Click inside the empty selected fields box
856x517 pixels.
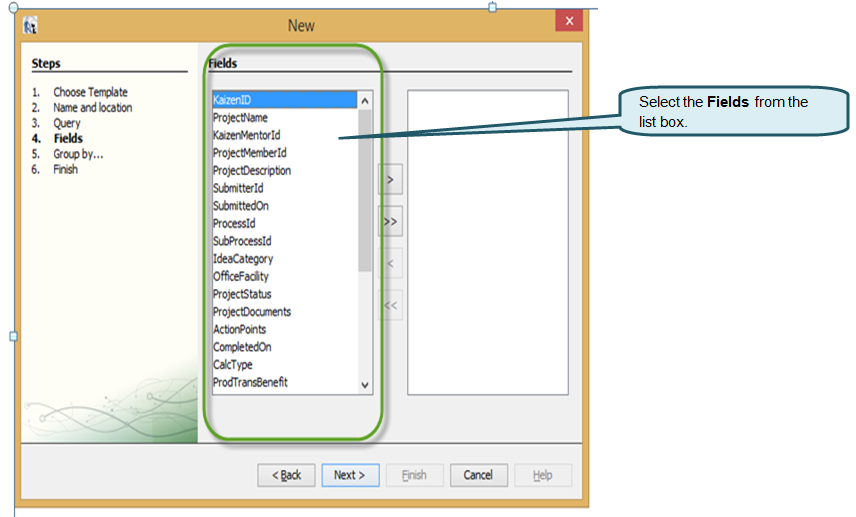(x=488, y=242)
